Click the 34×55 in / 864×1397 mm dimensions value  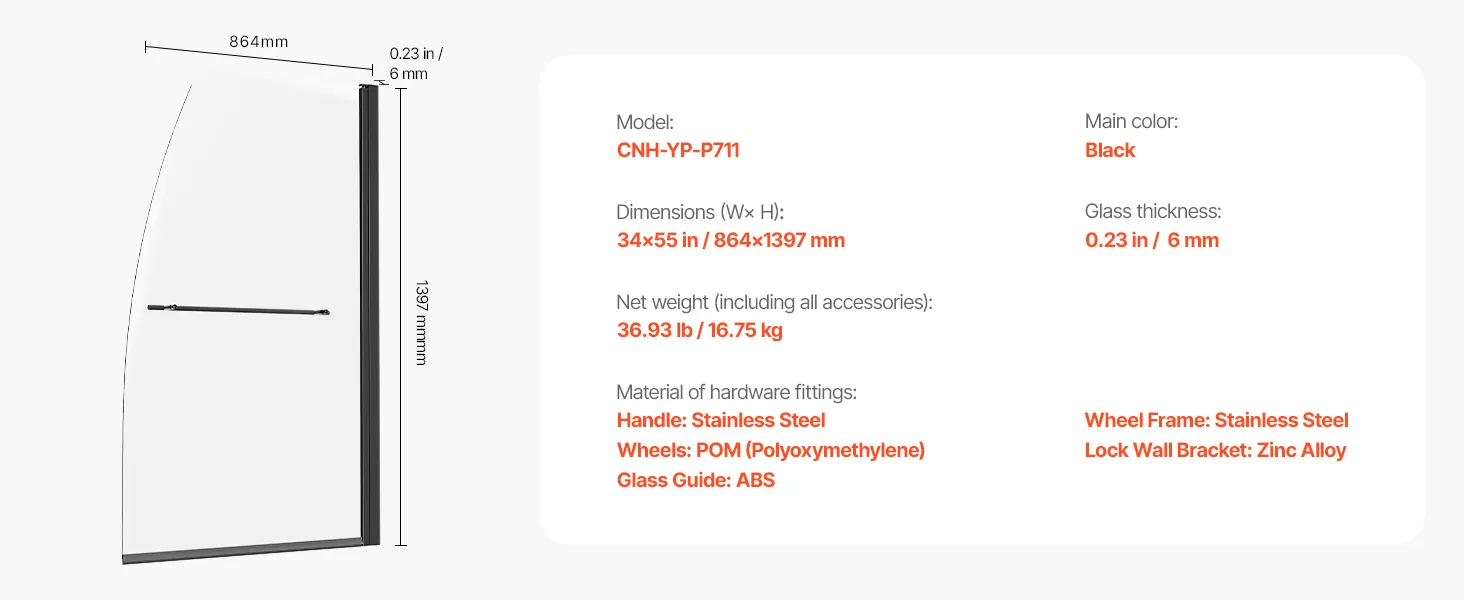coord(730,241)
